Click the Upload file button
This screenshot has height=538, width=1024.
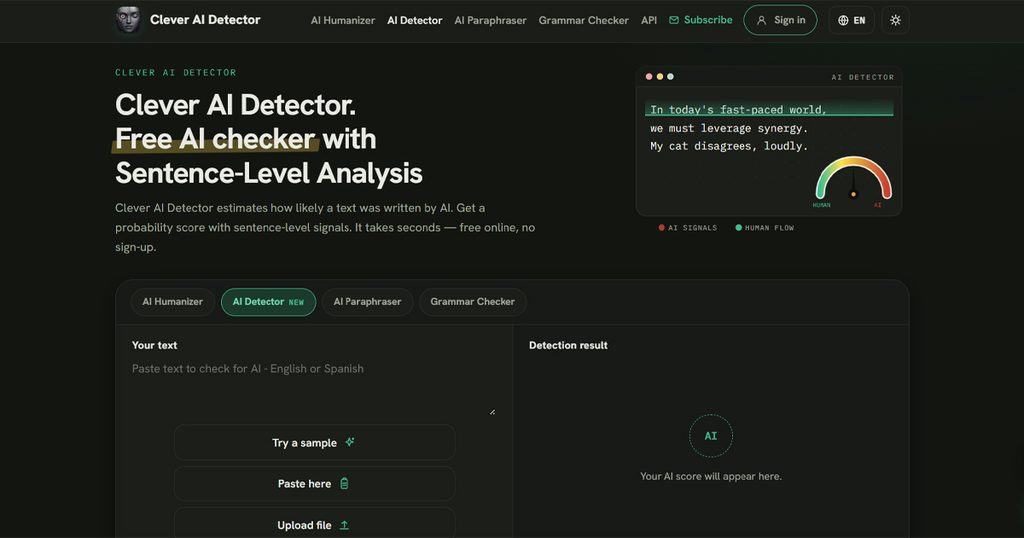[314, 524]
